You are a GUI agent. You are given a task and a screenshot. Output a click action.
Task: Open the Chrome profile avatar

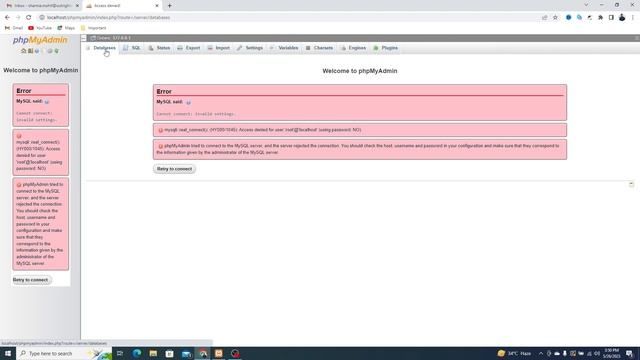pyautogui.click(x=622, y=18)
